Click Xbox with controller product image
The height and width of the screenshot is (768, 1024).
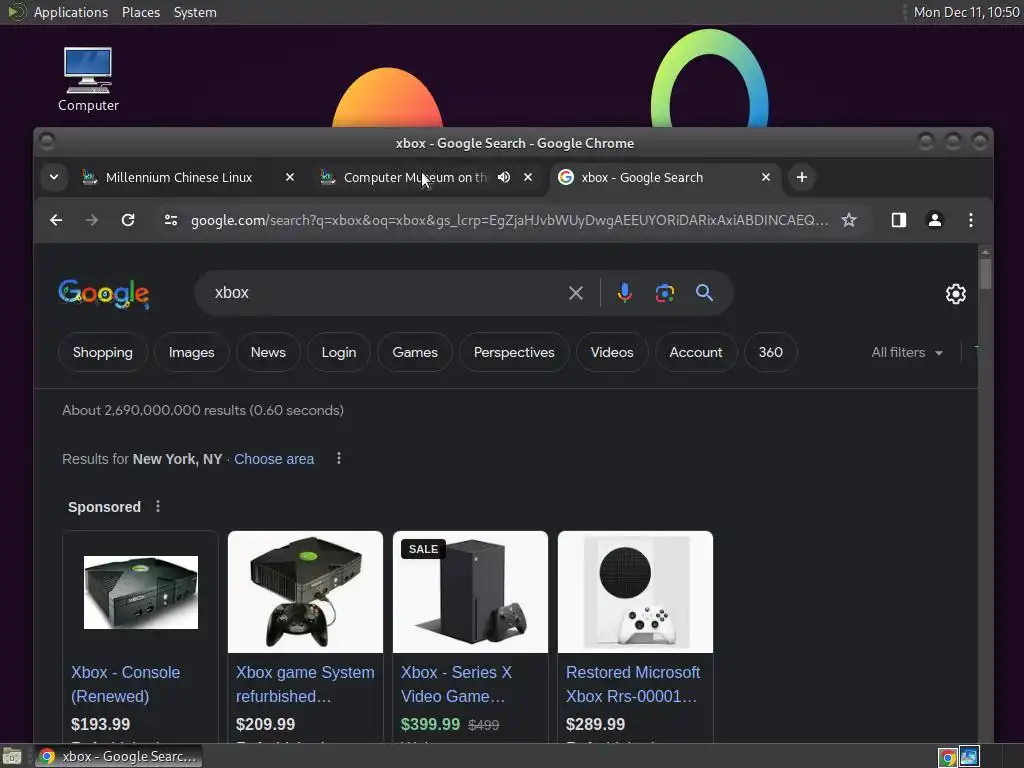(x=305, y=592)
